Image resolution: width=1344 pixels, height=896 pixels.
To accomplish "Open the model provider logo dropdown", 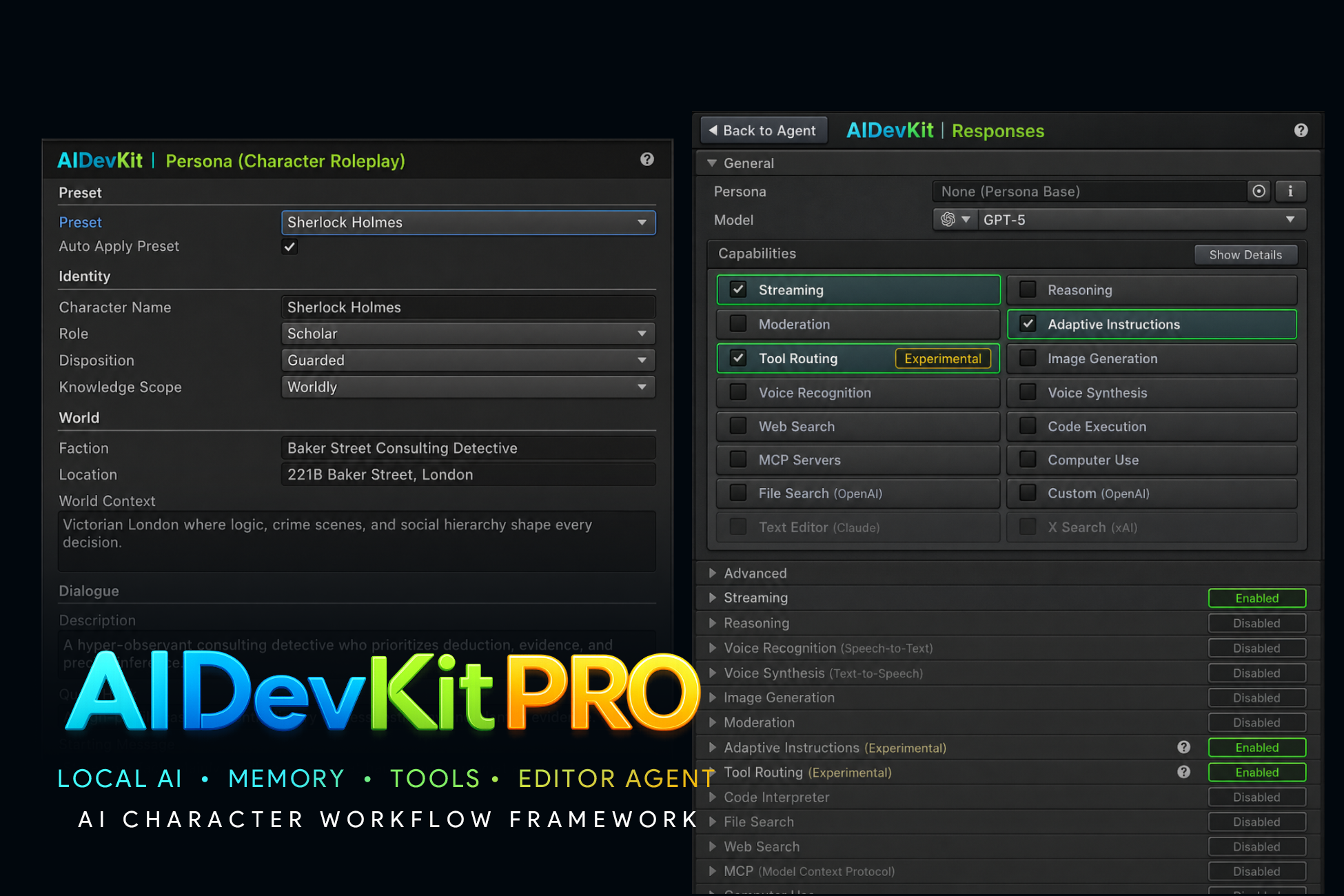I will click(955, 220).
